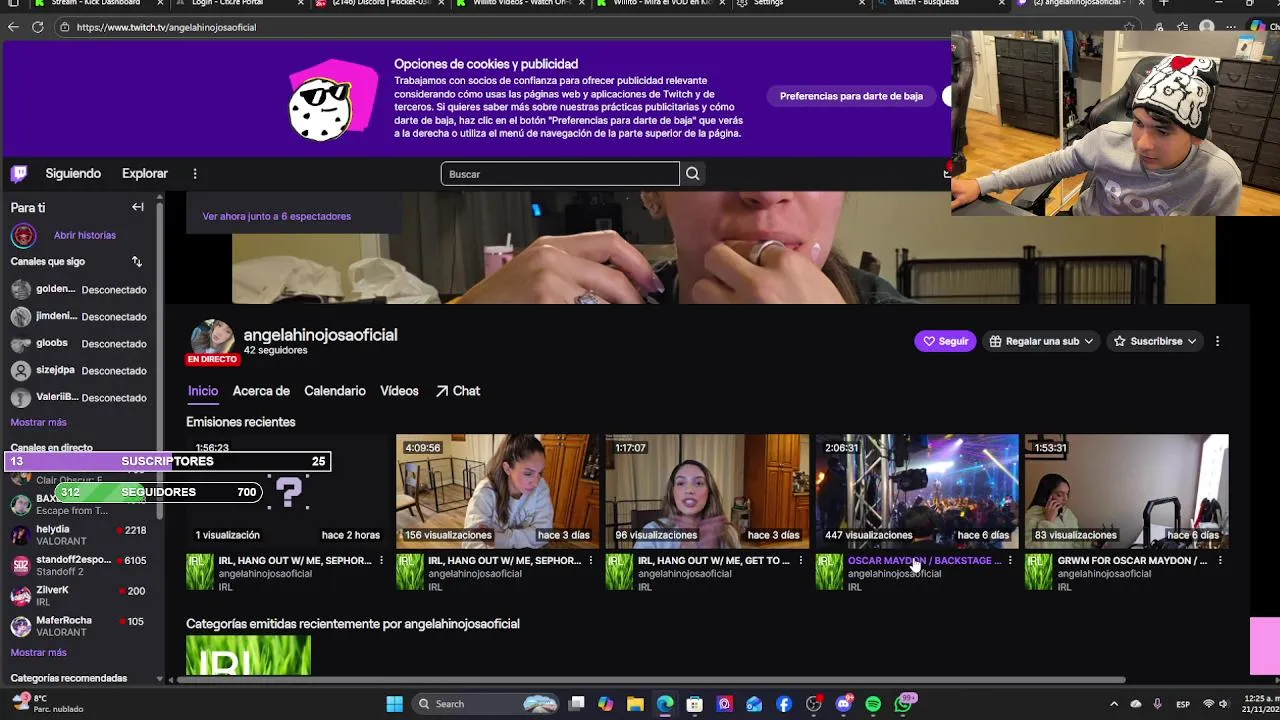Open Abrir historias link
The height and width of the screenshot is (720, 1280).
point(85,235)
